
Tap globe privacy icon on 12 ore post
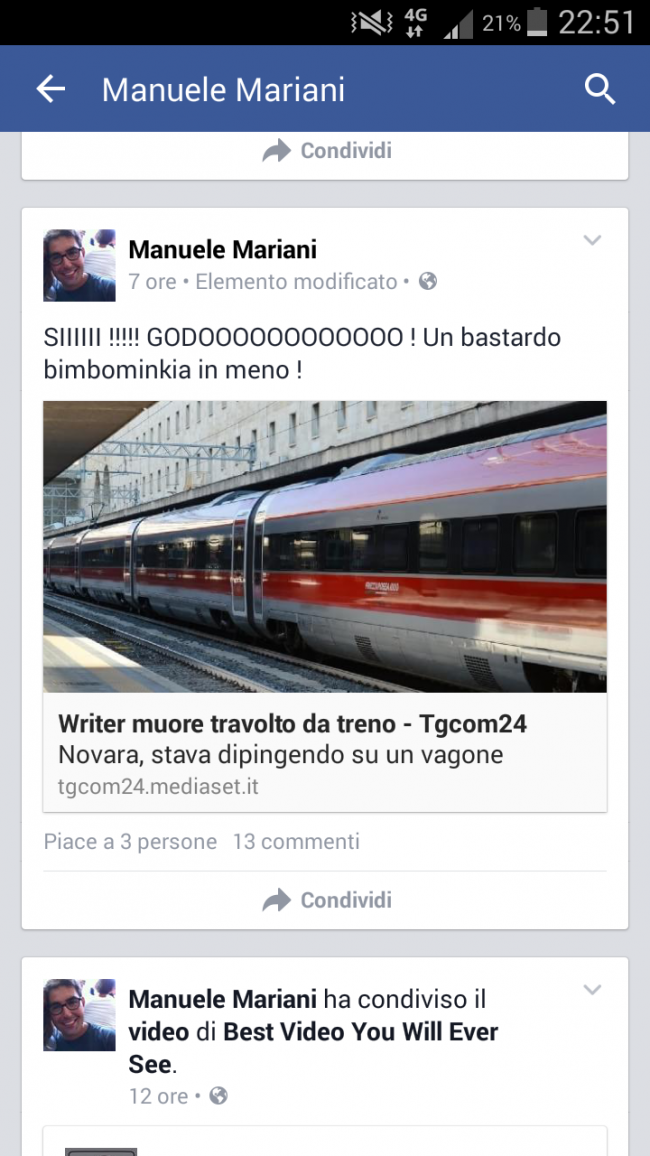[218, 1096]
